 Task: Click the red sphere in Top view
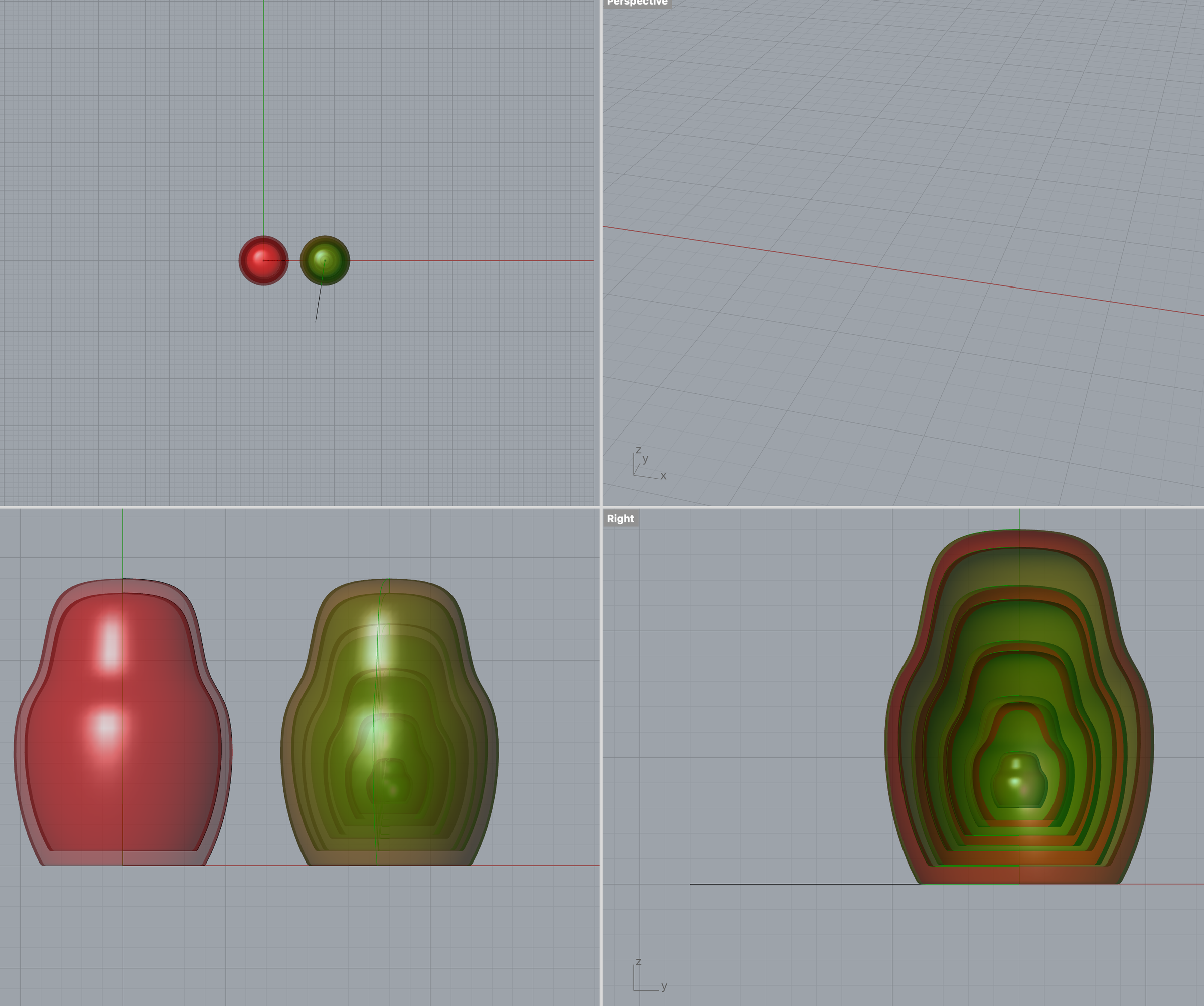(264, 261)
